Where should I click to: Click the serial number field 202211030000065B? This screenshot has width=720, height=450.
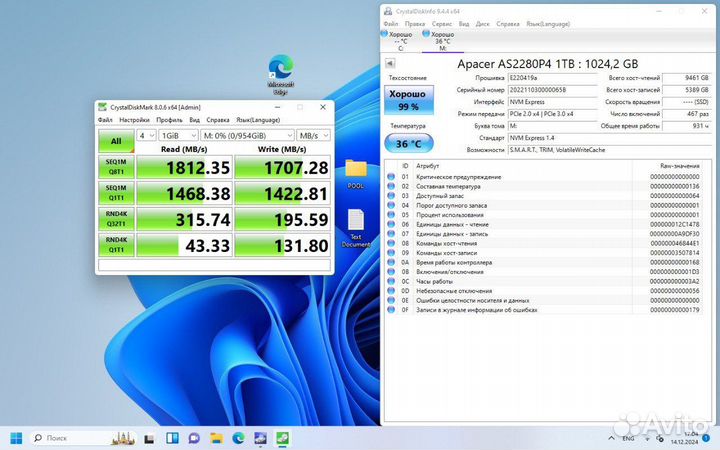pos(552,90)
